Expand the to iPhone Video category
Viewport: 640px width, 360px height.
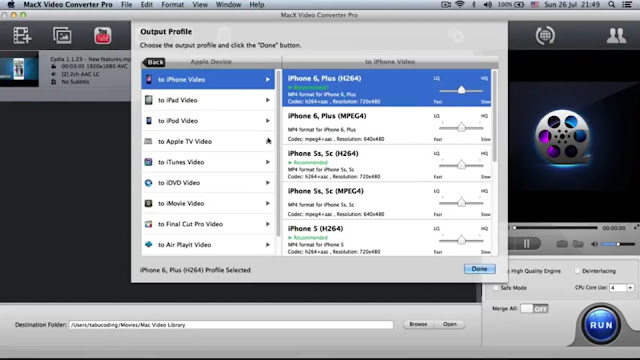tap(208, 80)
